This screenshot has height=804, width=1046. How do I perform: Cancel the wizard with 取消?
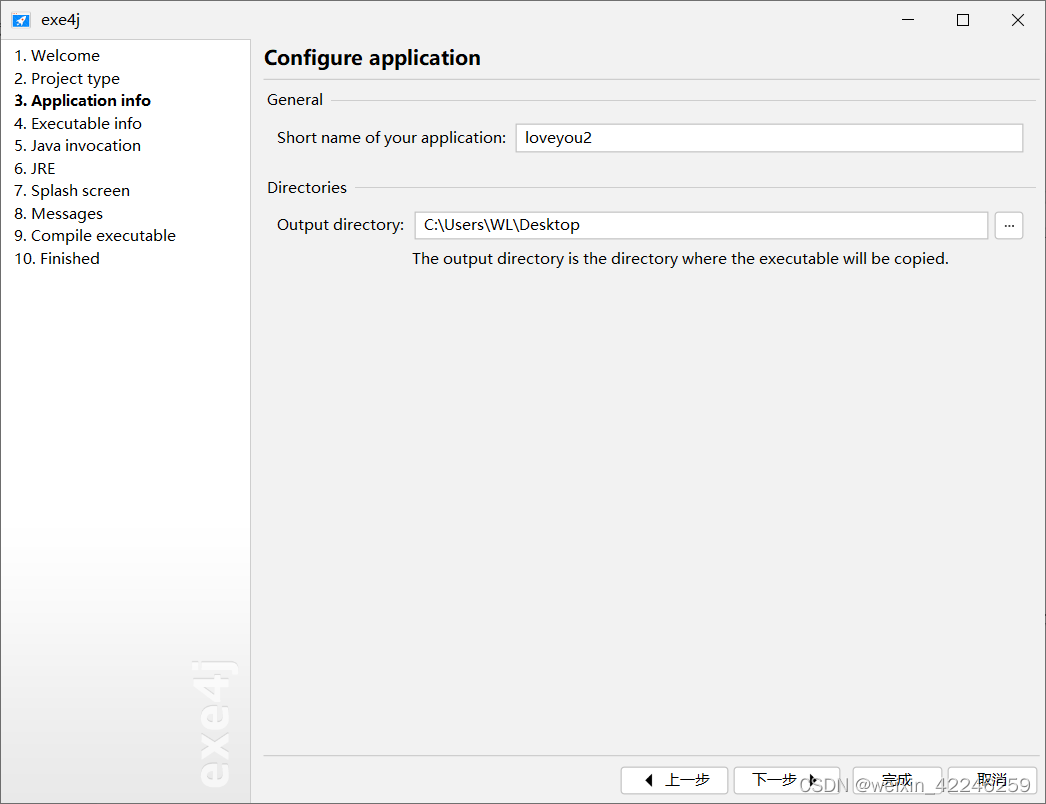point(992,780)
